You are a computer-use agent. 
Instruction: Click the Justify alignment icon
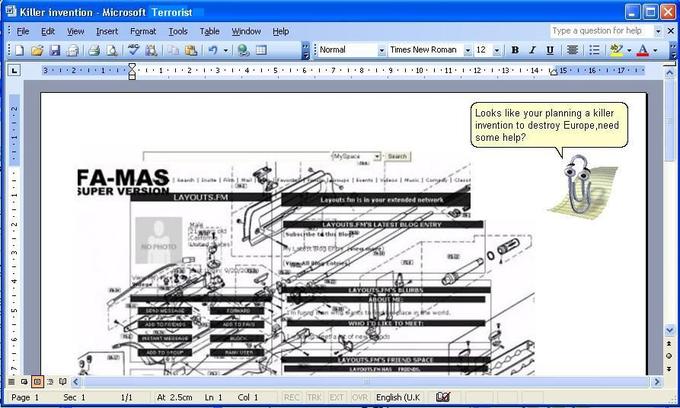[x=572, y=50]
